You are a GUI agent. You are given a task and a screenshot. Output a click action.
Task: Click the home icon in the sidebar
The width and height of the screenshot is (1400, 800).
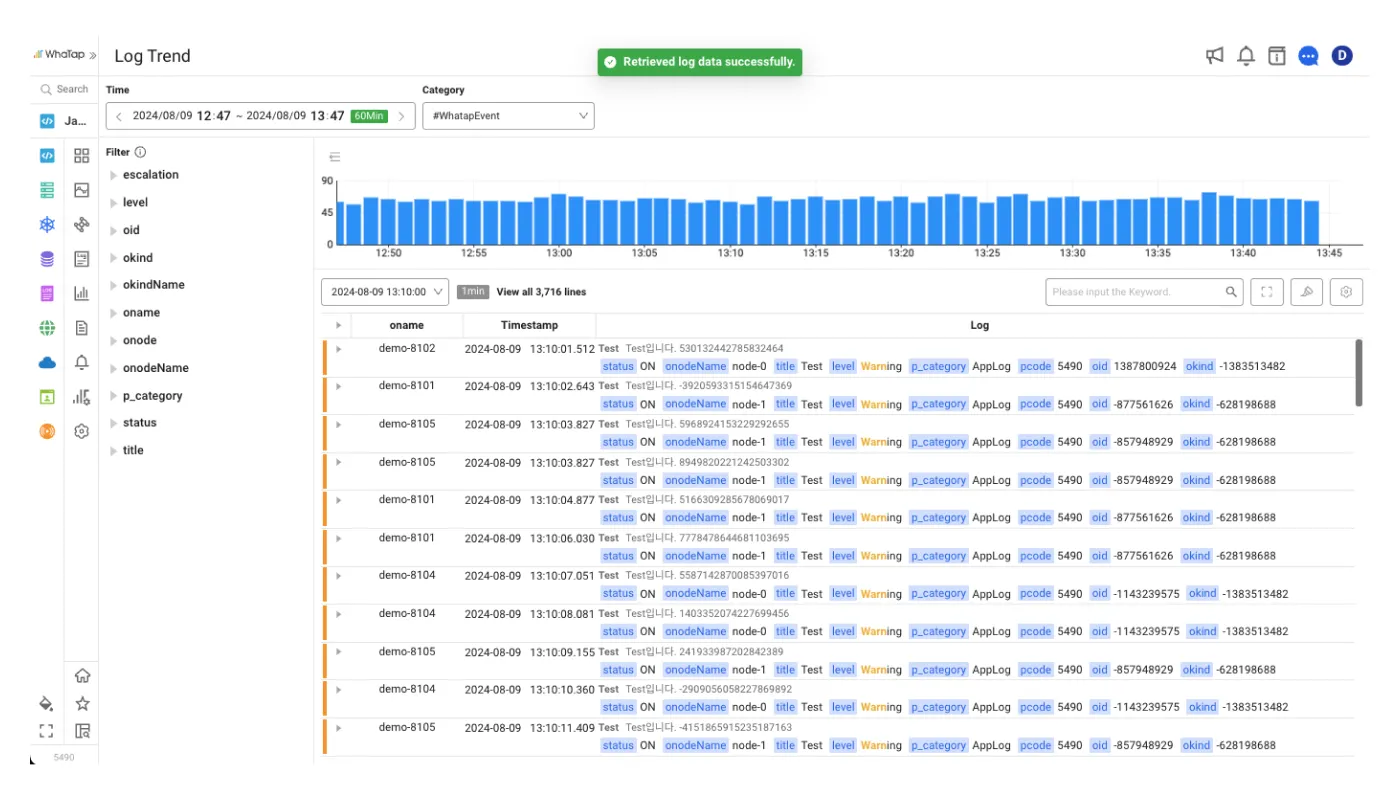82,676
